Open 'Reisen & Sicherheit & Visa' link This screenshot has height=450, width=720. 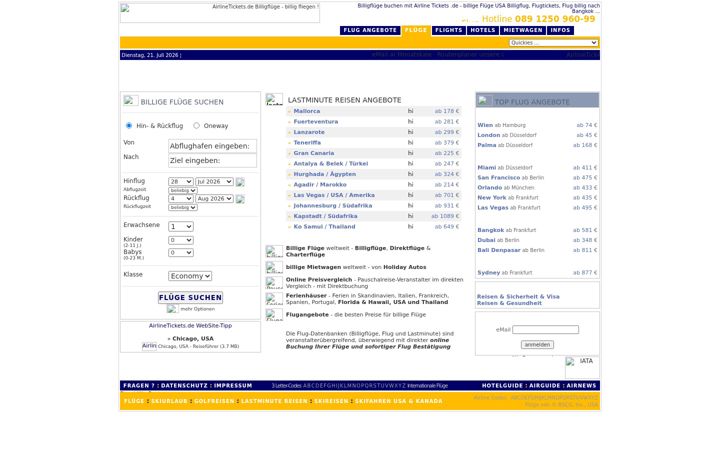[518, 297]
